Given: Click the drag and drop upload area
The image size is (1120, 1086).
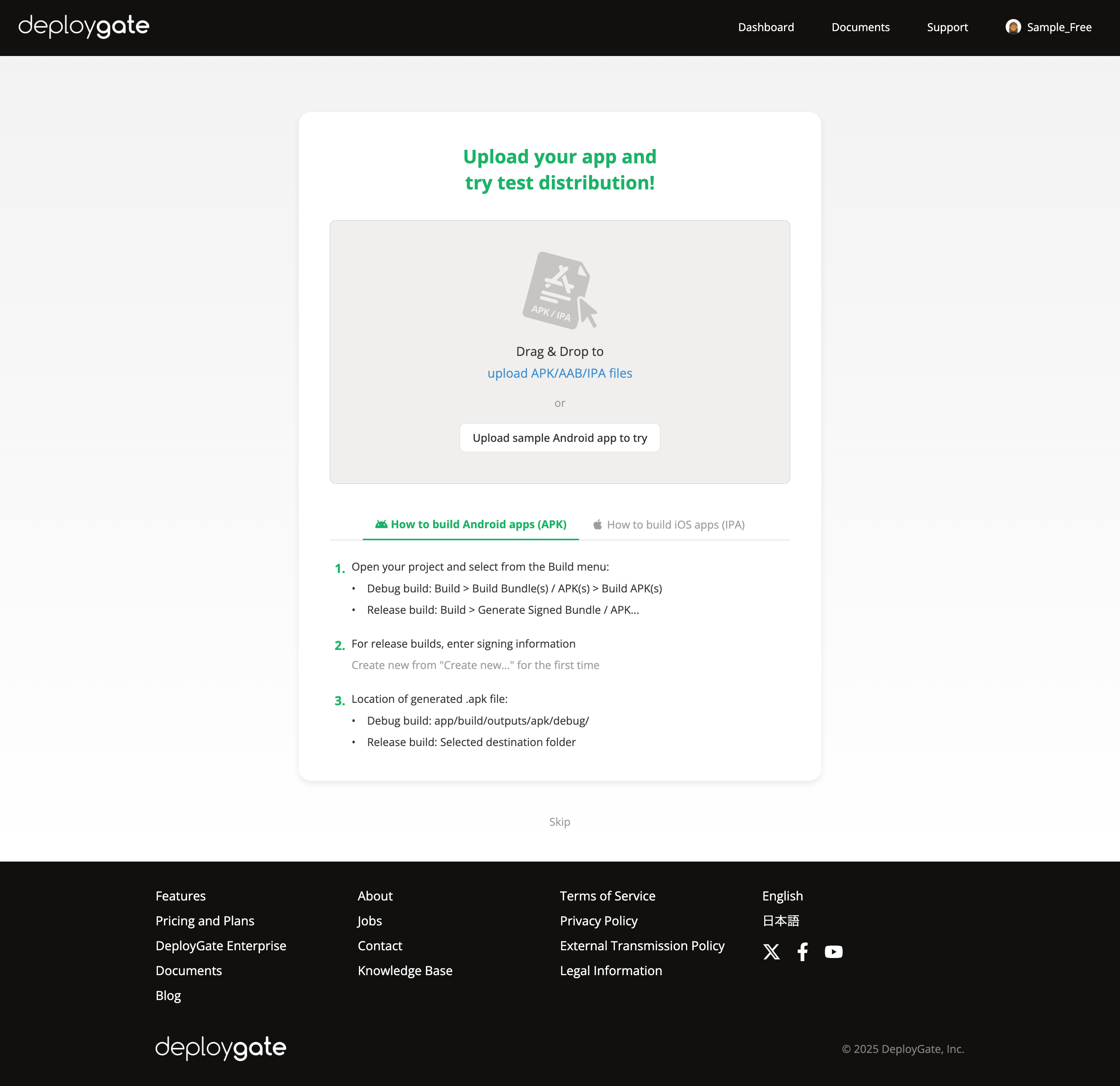Looking at the screenshot, I should [x=560, y=352].
